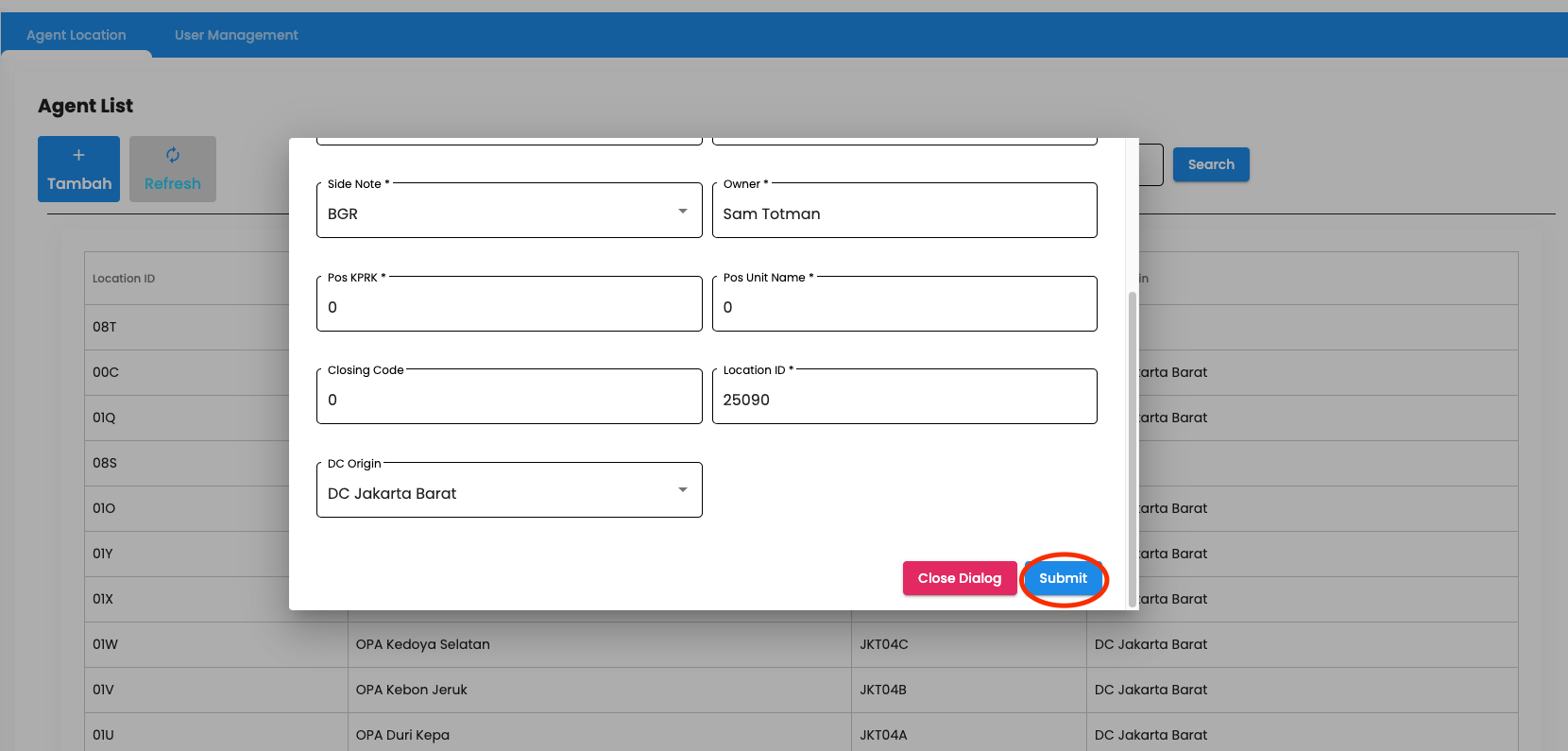Select the JKT04A cell in table
The width and height of the screenshot is (1568, 751).
coord(883,735)
